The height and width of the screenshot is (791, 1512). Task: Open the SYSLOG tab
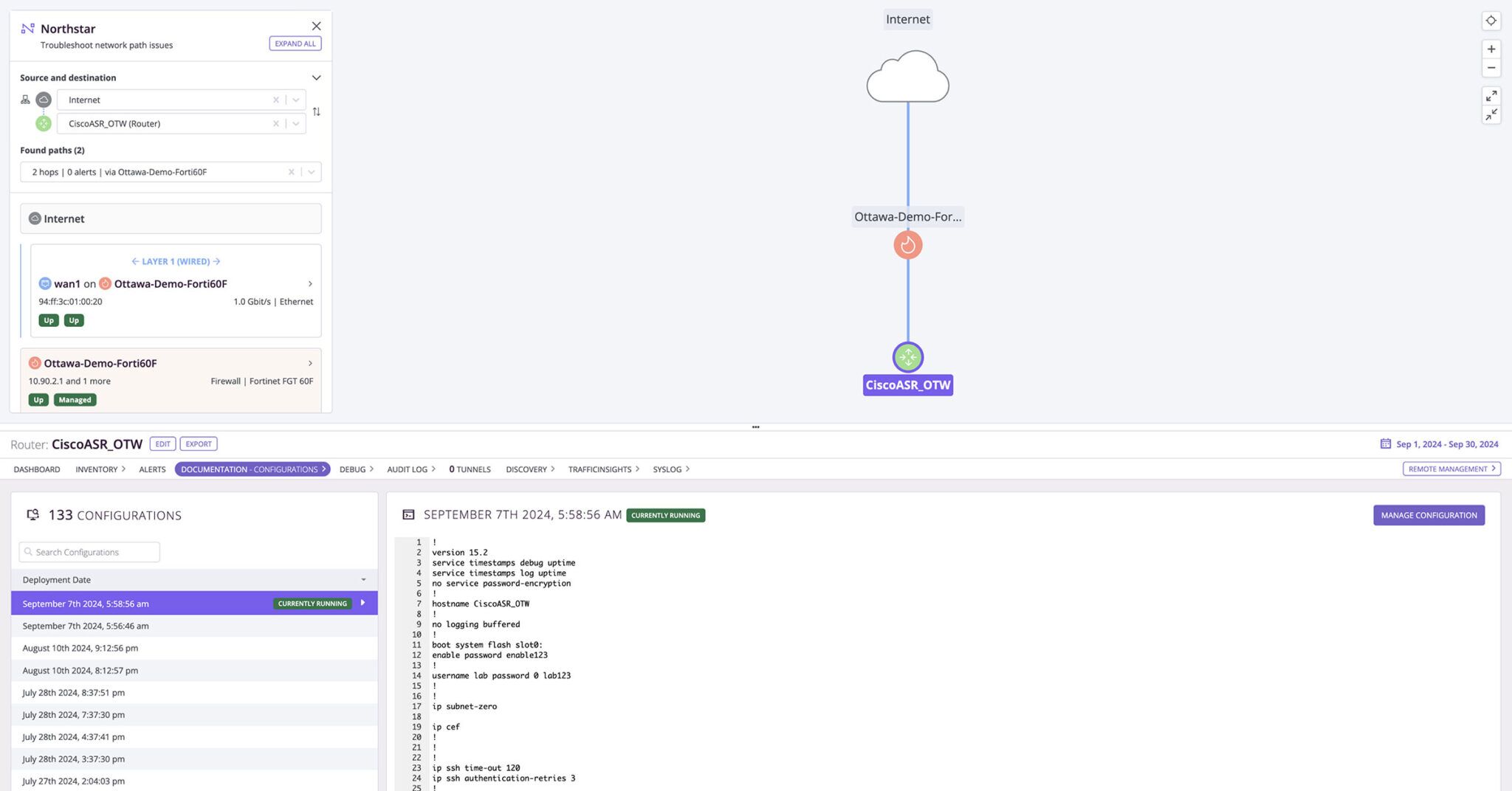tap(667, 469)
